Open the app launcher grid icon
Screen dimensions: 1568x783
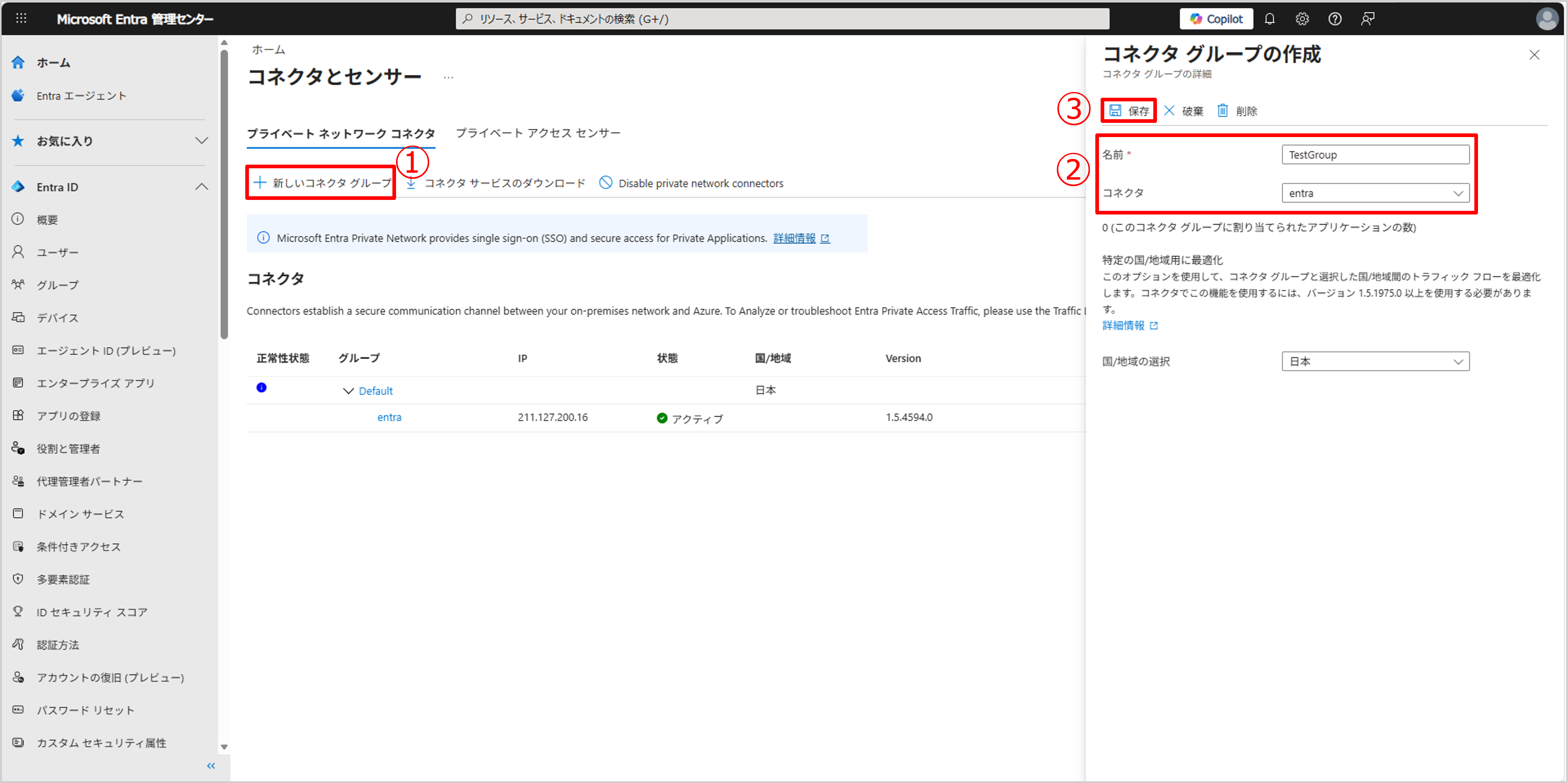coord(21,19)
